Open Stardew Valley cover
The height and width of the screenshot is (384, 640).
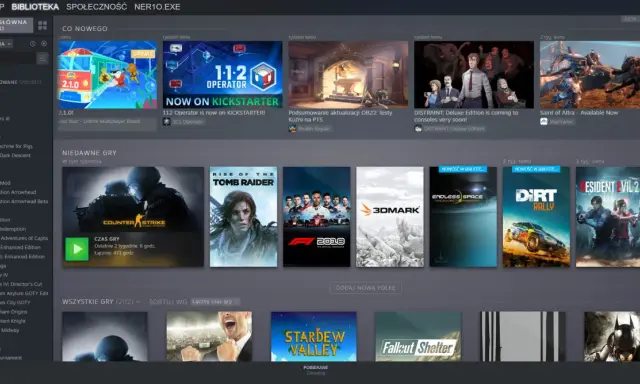(313, 337)
